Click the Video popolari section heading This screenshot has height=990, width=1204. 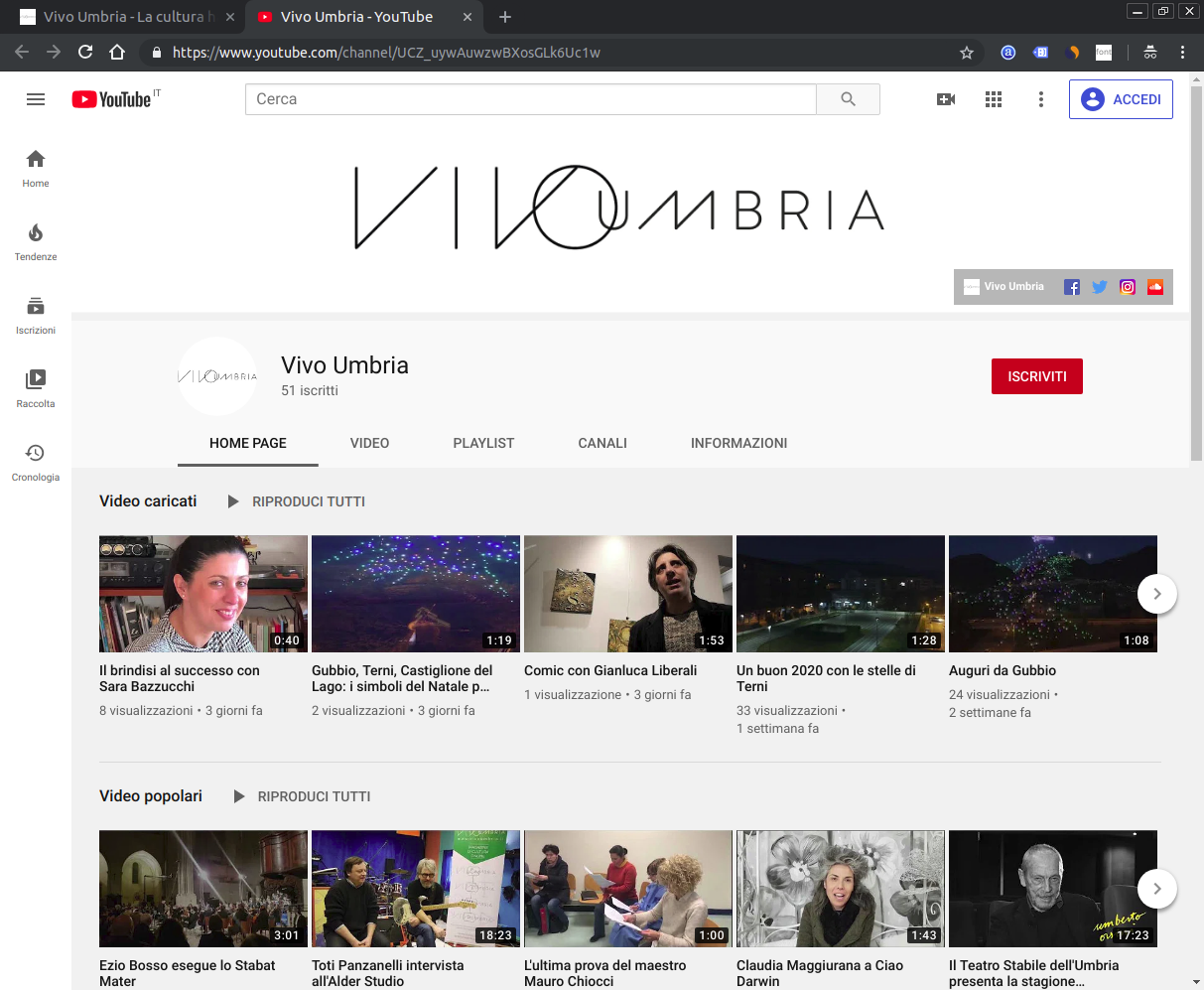click(151, 796)
